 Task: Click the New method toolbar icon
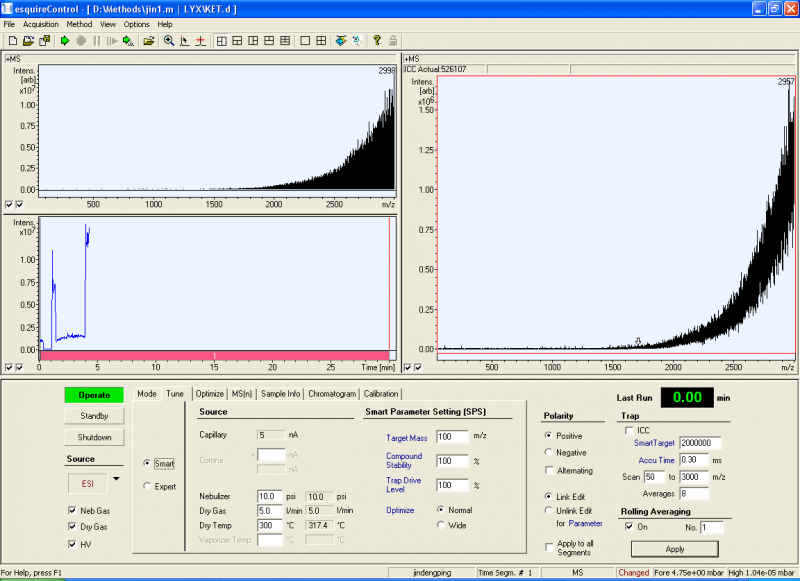pyautogui.click(x=11, y=41)
